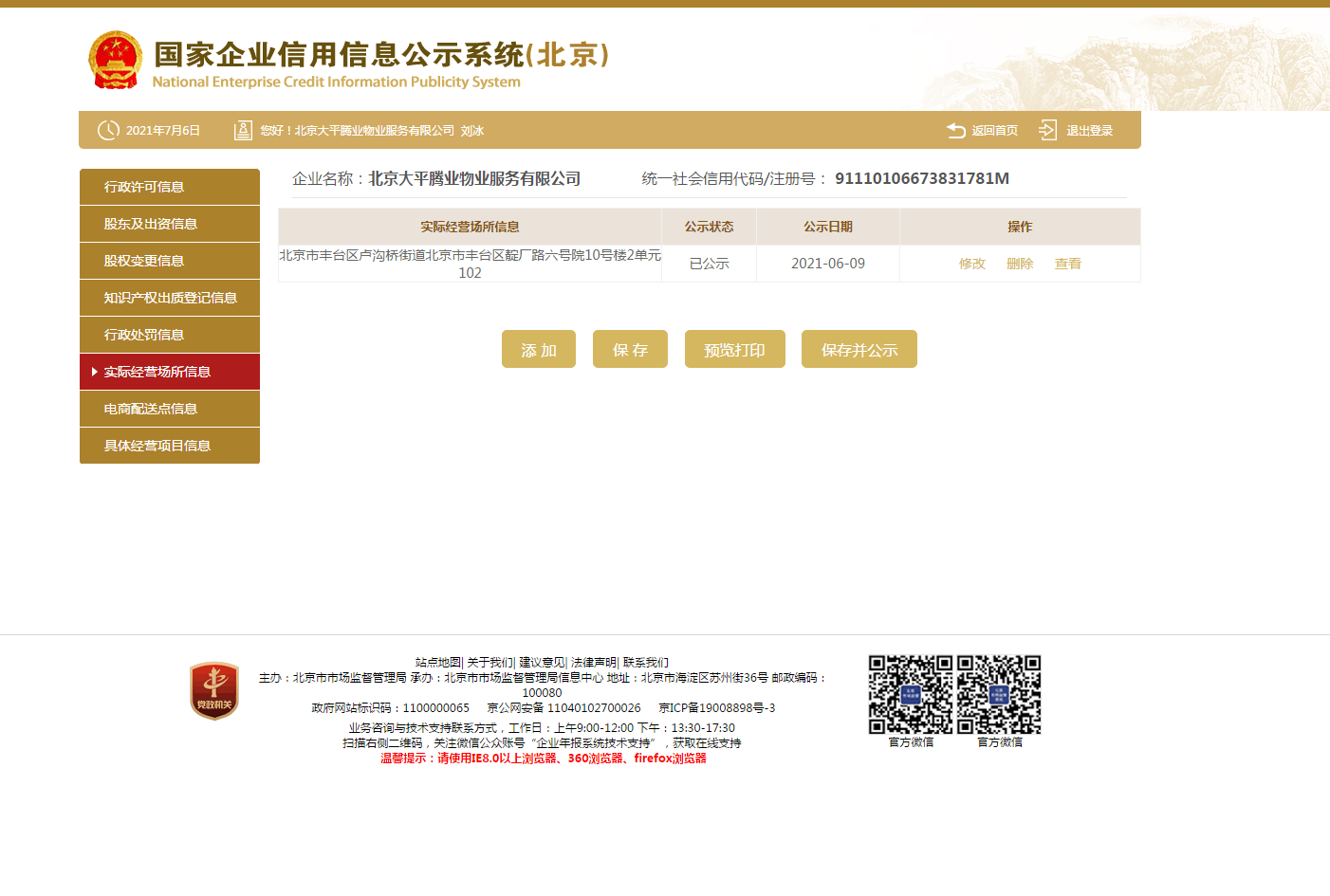Click the 已公示 status cell
Image resolution: width=1330 pixels, height=896 pixels.
click(x=709, y=264)
